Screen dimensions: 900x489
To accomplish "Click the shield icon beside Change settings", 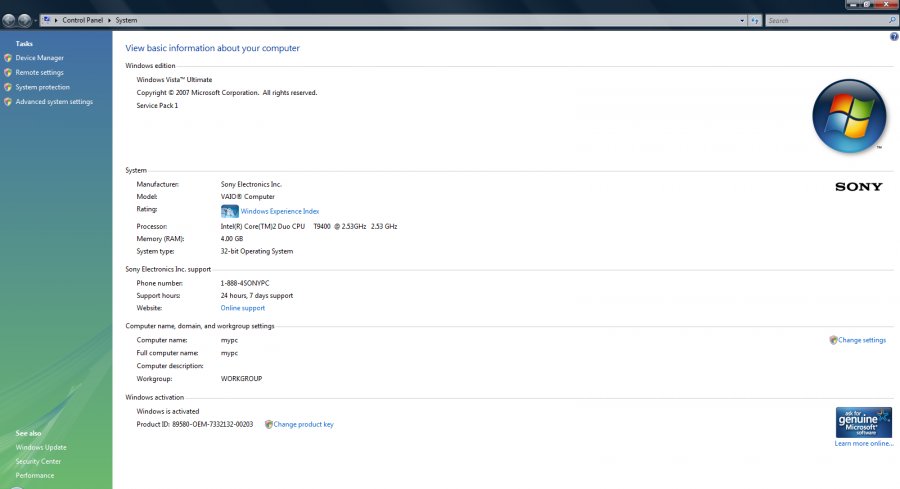I will pyautogui.click(x=833, y=340).
